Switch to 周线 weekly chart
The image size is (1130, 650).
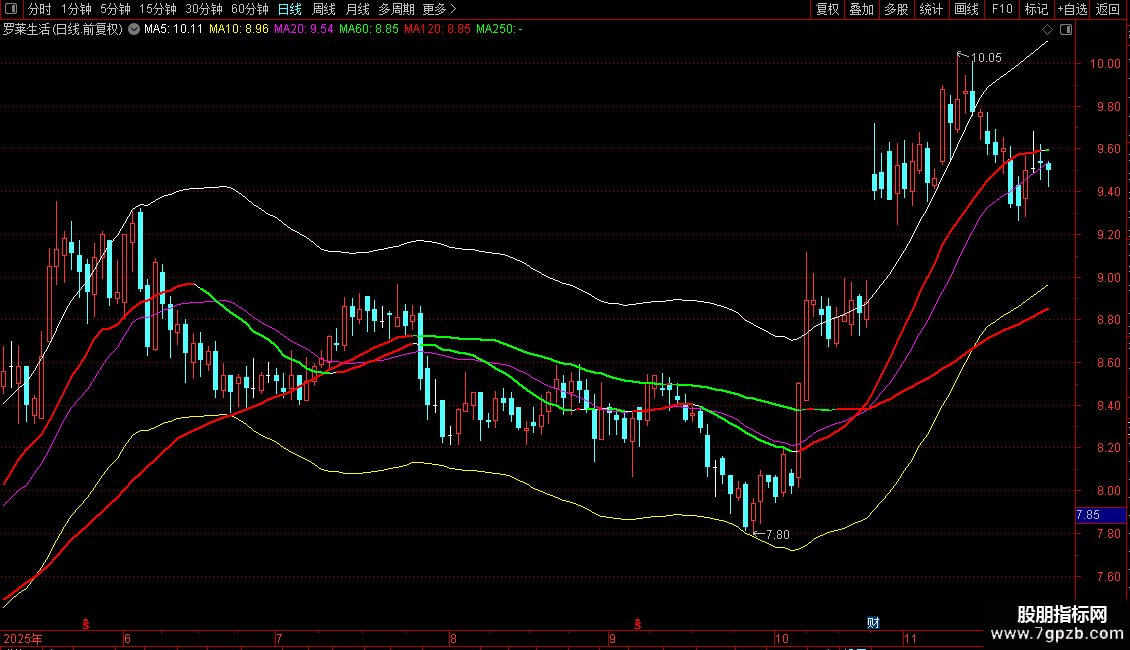pyautogui.click(x=324, y=9)
